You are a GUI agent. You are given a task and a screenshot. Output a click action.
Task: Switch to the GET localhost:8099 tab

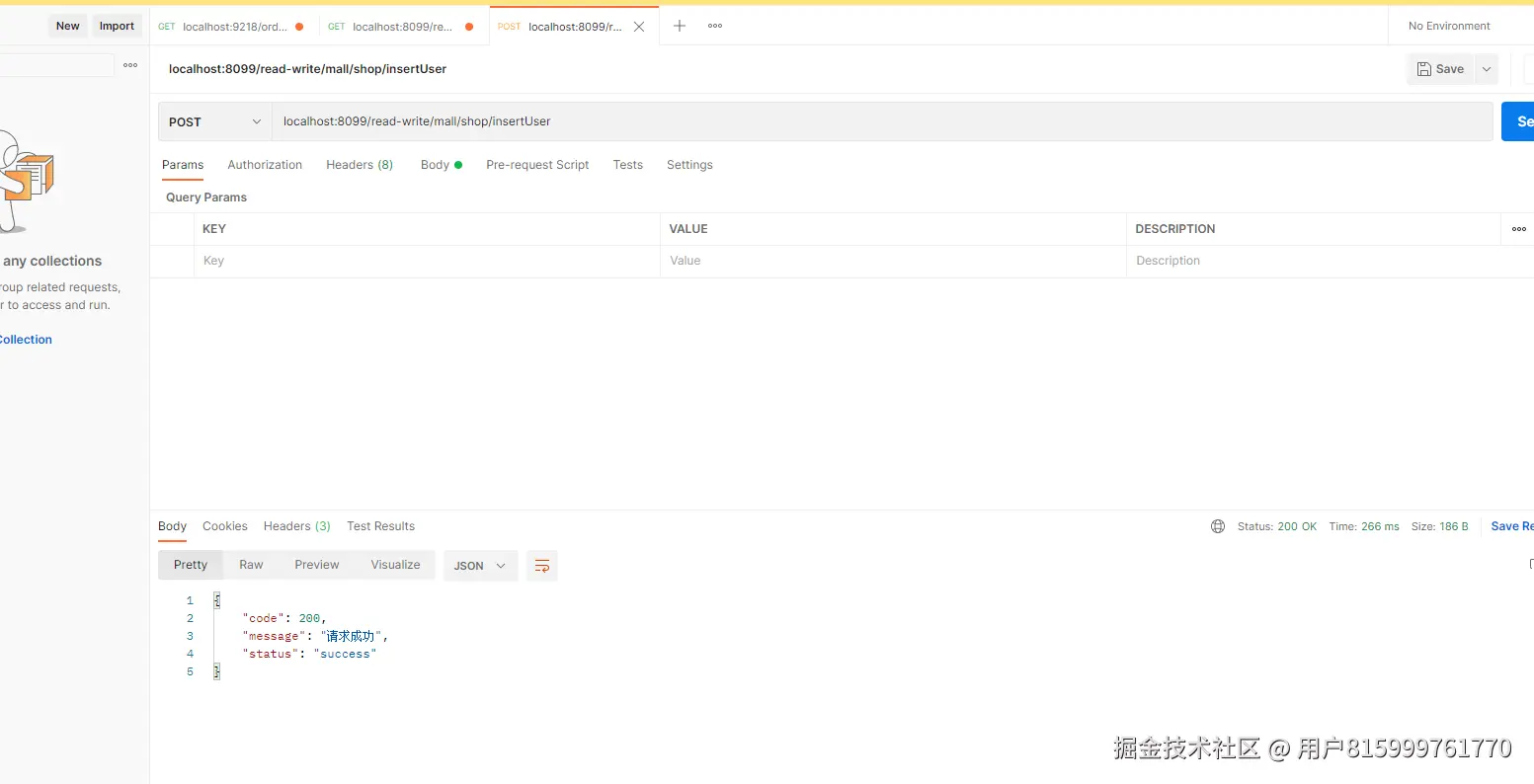coord(403,27)
